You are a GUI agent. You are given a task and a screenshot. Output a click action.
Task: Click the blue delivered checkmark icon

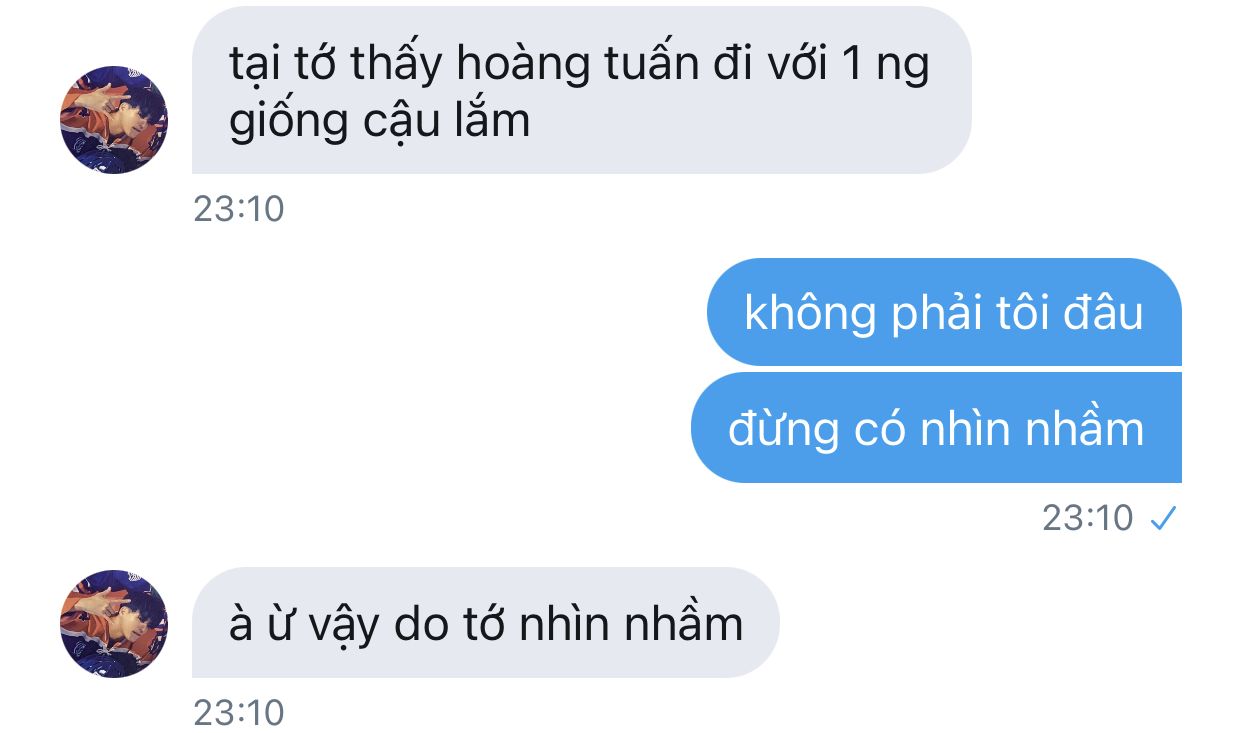[x=1163, y=518]
